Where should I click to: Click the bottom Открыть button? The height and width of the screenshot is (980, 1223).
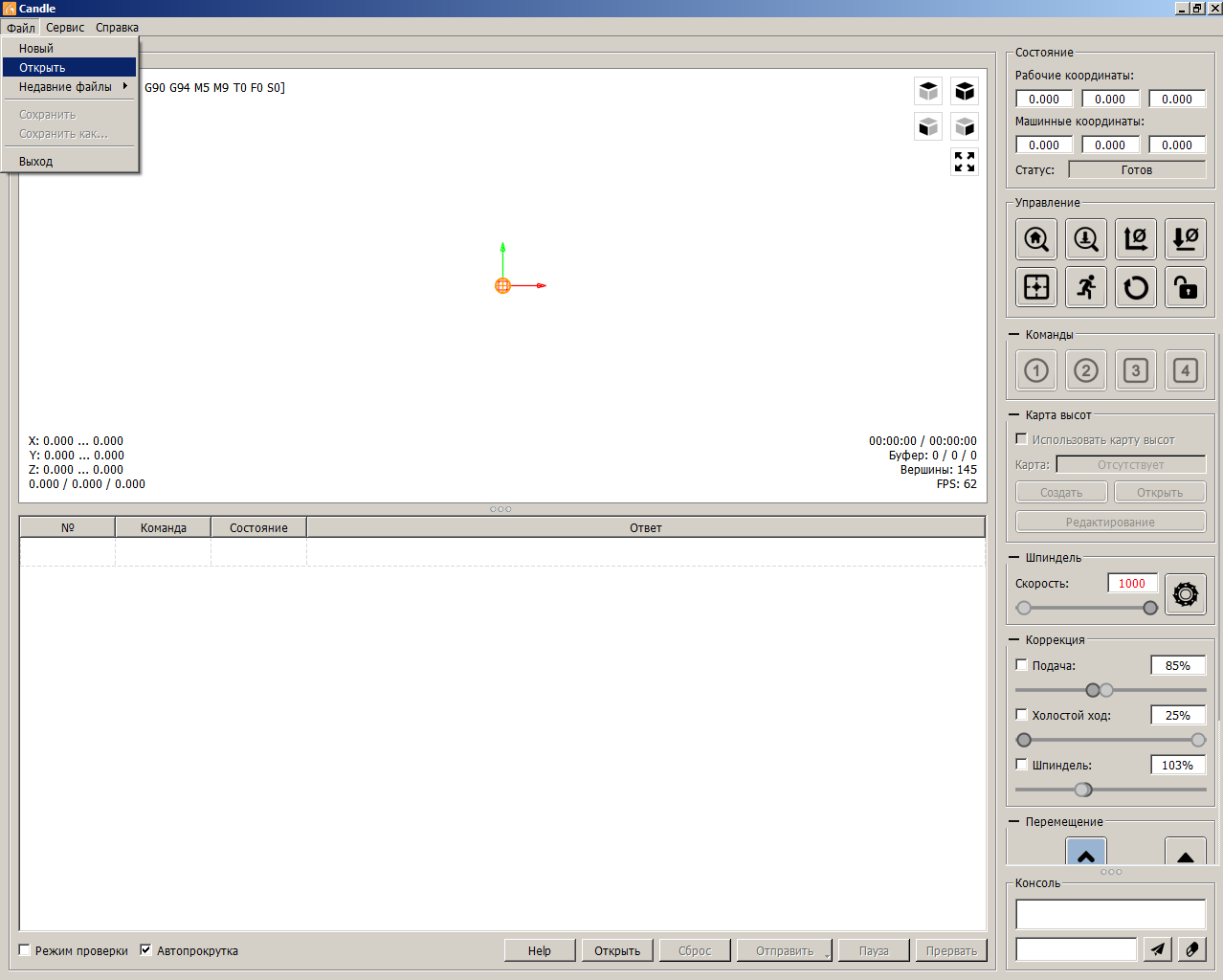pyautogui.click(x=617, y=950)
